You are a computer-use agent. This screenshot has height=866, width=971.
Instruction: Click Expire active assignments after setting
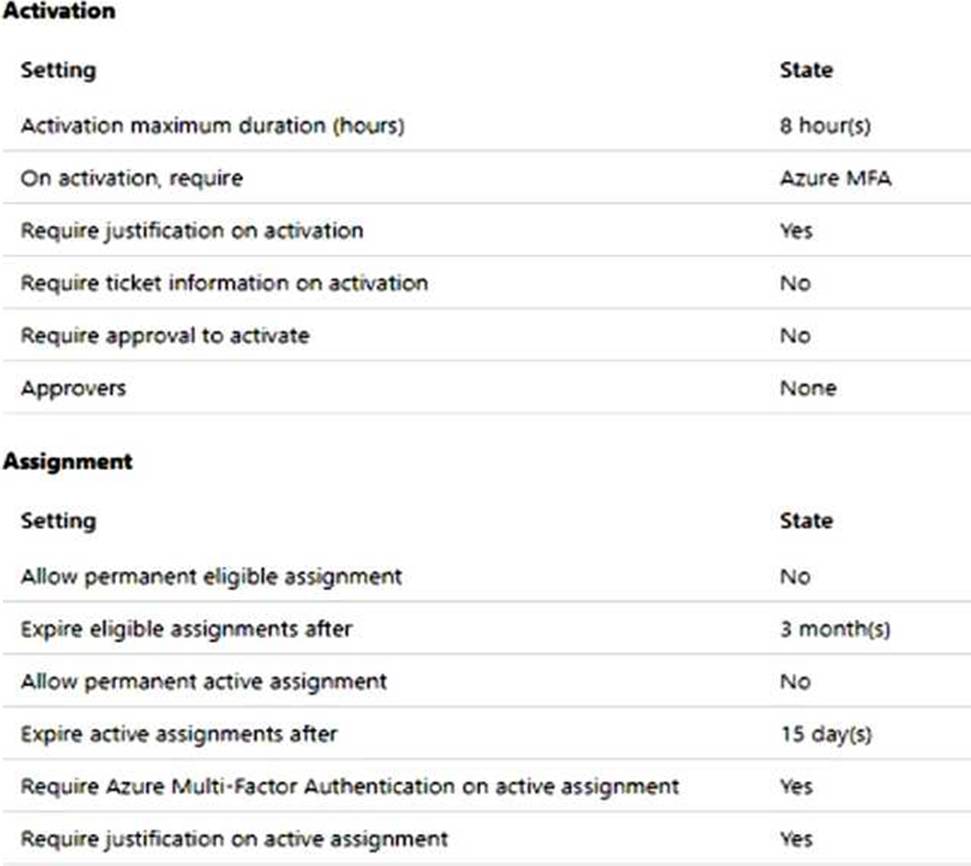click(x=180, y=734)
